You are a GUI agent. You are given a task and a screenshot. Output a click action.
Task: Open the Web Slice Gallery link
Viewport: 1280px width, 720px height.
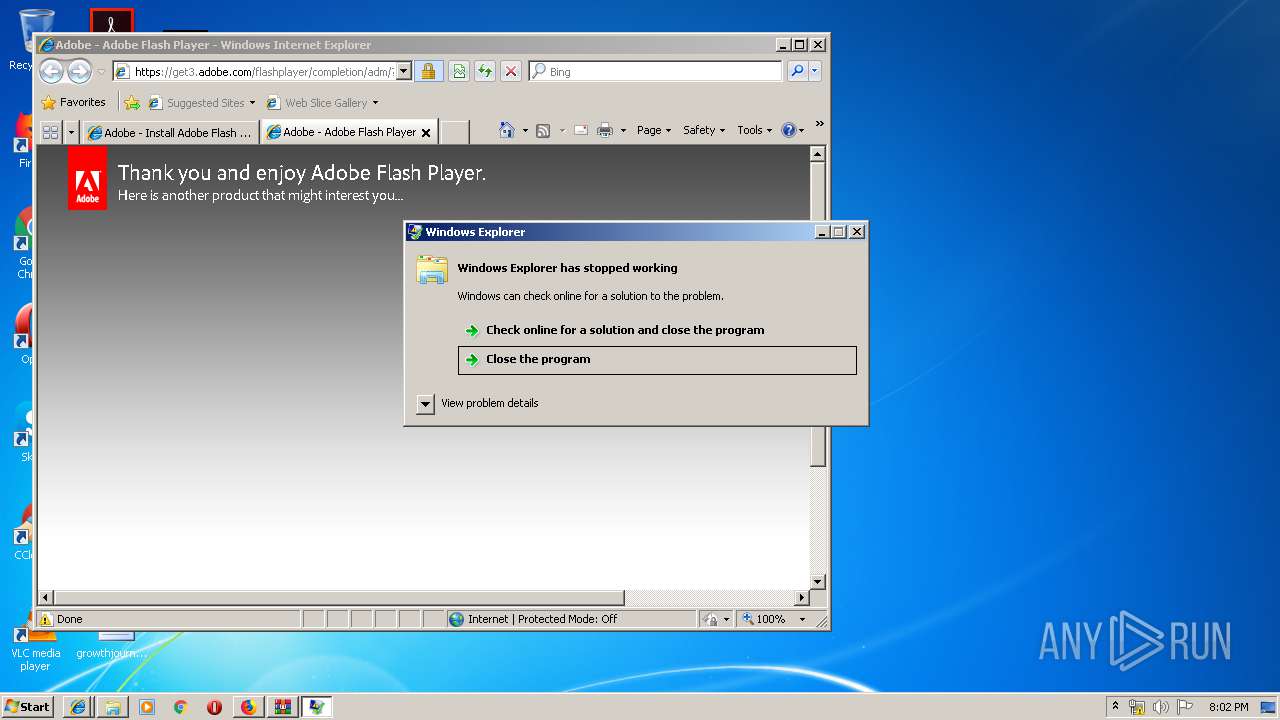[322, 102]
